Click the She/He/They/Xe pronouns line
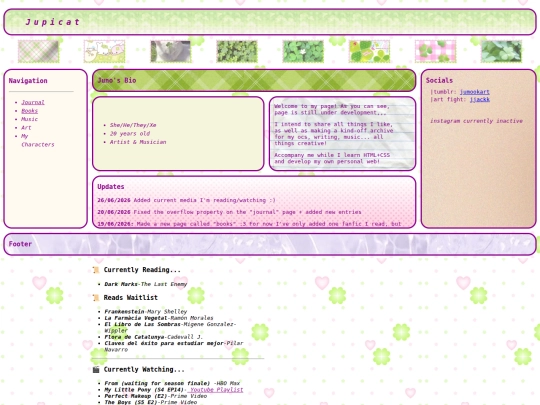 [x=133, y=125]
